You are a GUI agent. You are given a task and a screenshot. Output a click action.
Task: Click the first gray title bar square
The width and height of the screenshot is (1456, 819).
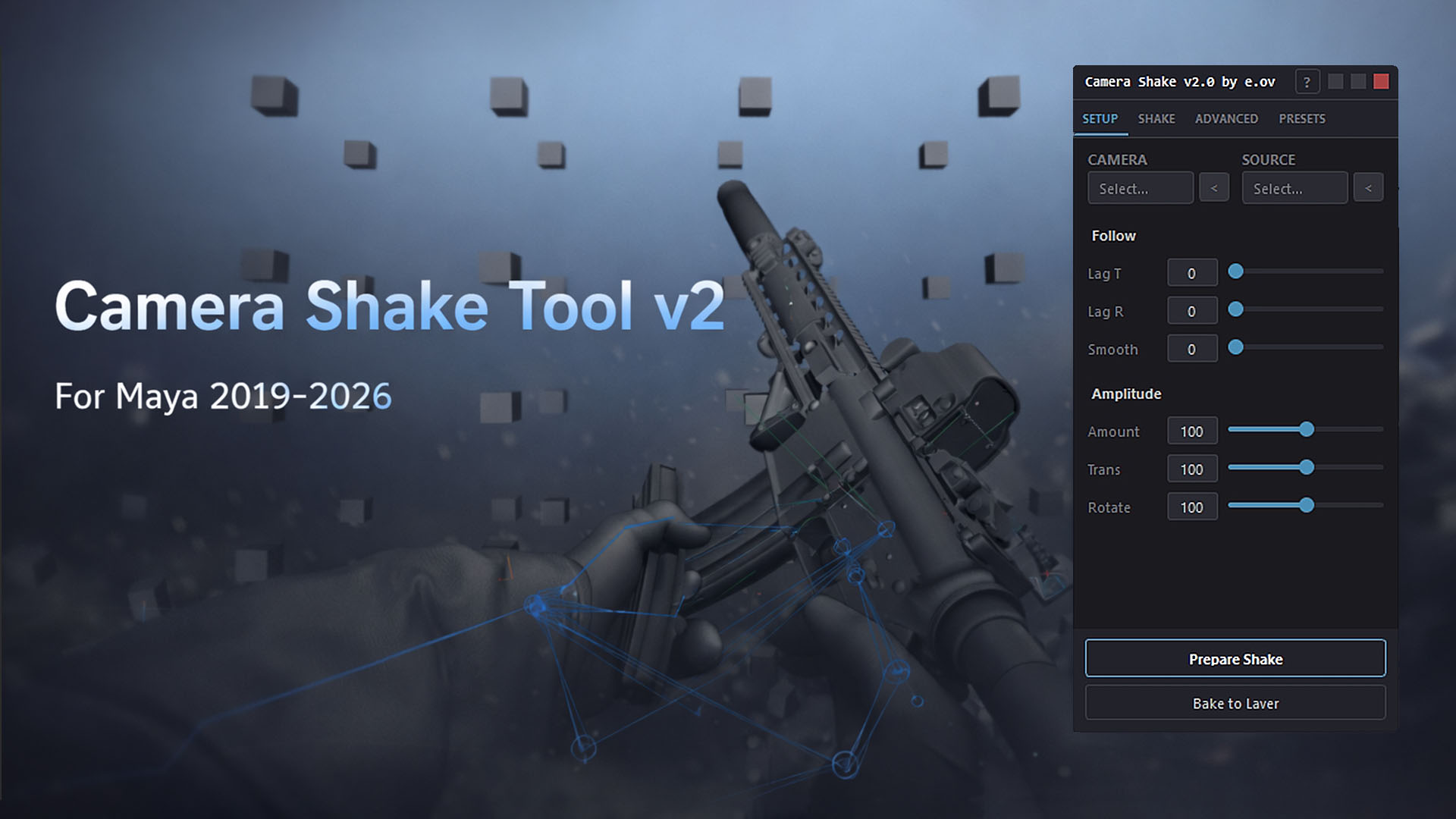pos(1335,82)
